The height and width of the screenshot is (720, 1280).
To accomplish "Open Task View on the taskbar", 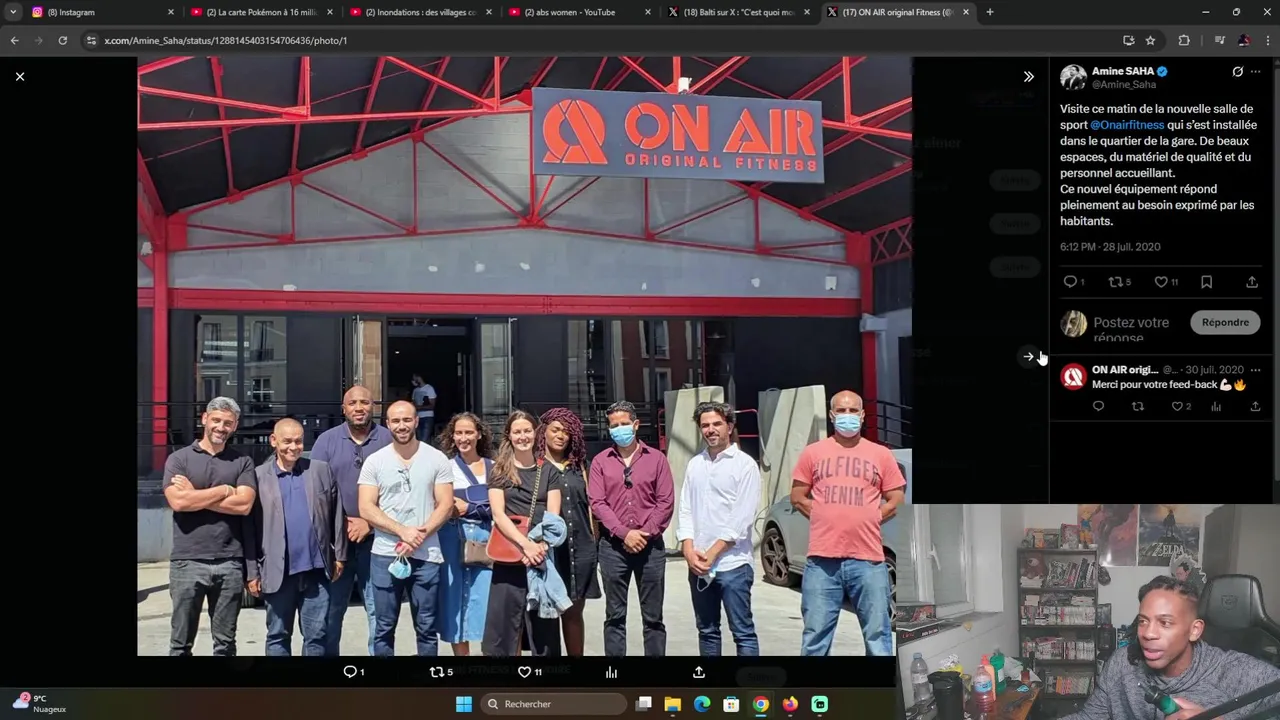I will [x=644, y=704].
